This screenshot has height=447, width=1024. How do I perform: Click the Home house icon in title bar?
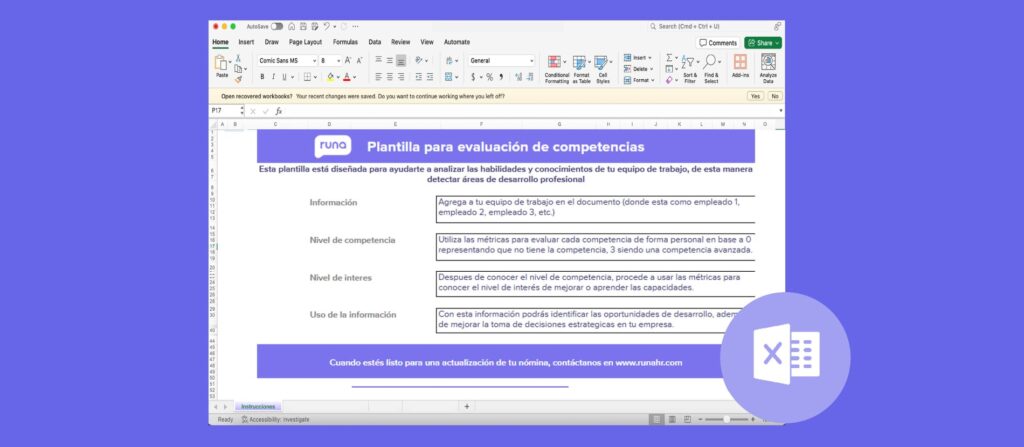click(x=291, y=26)
